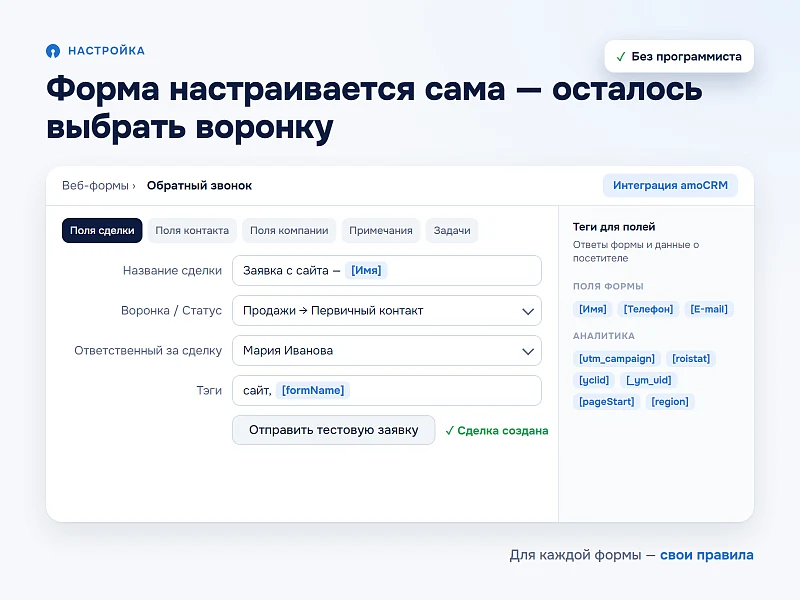The width and height of the screenshot is (800, 600).
Task: Focus the Название сделки input field
Action: tap(387, 270)
